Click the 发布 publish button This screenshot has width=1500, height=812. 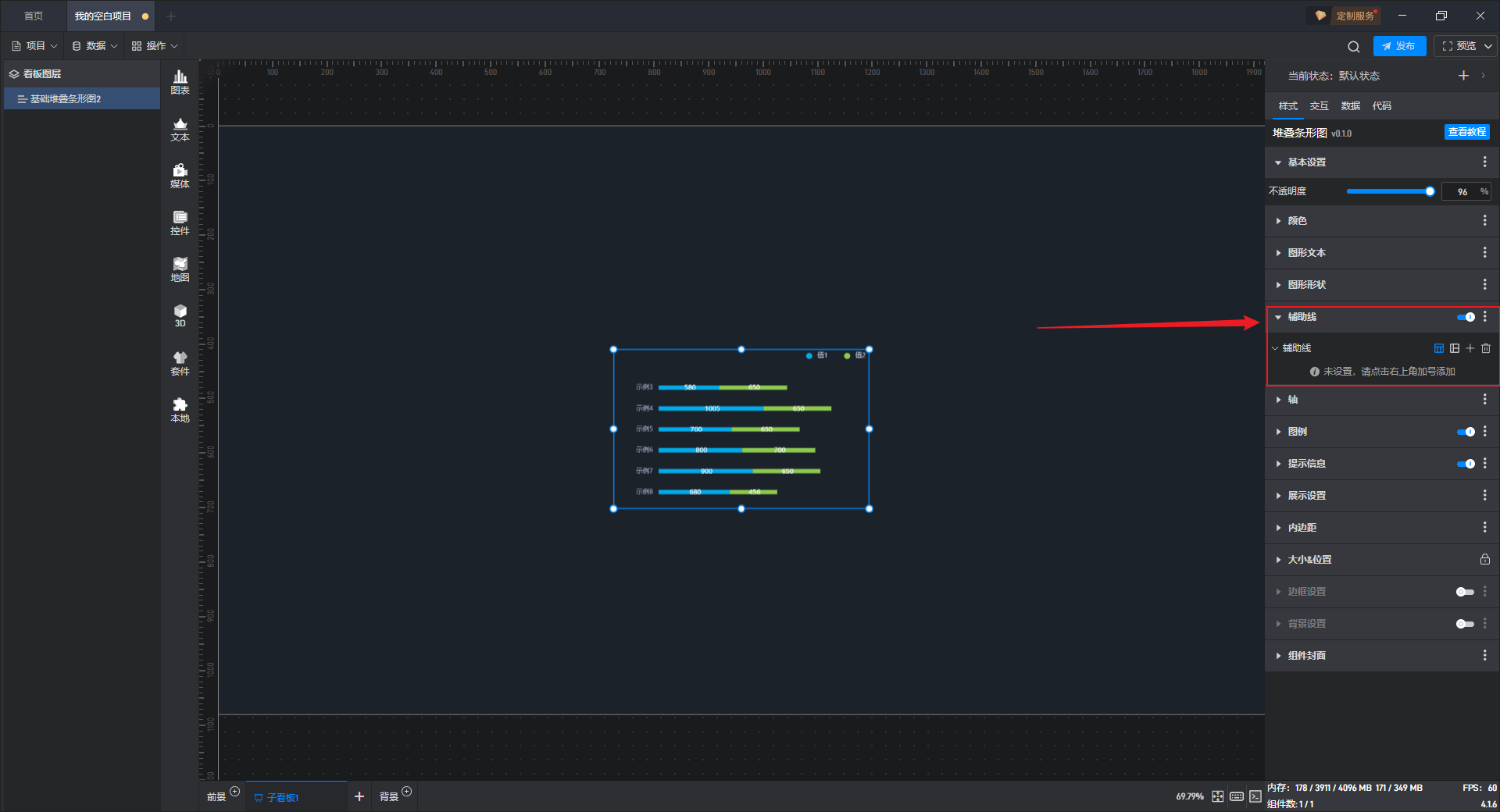point(1399,46)
